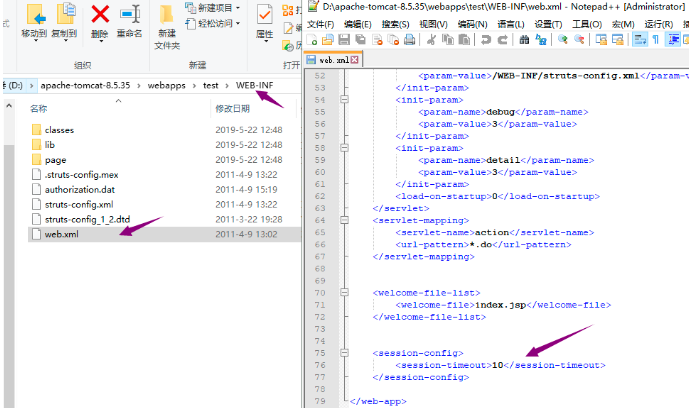Collapse the fold marker at line 54
Image resolution: width=689 pixels, height=408 pixels.
tap(344, 100)
